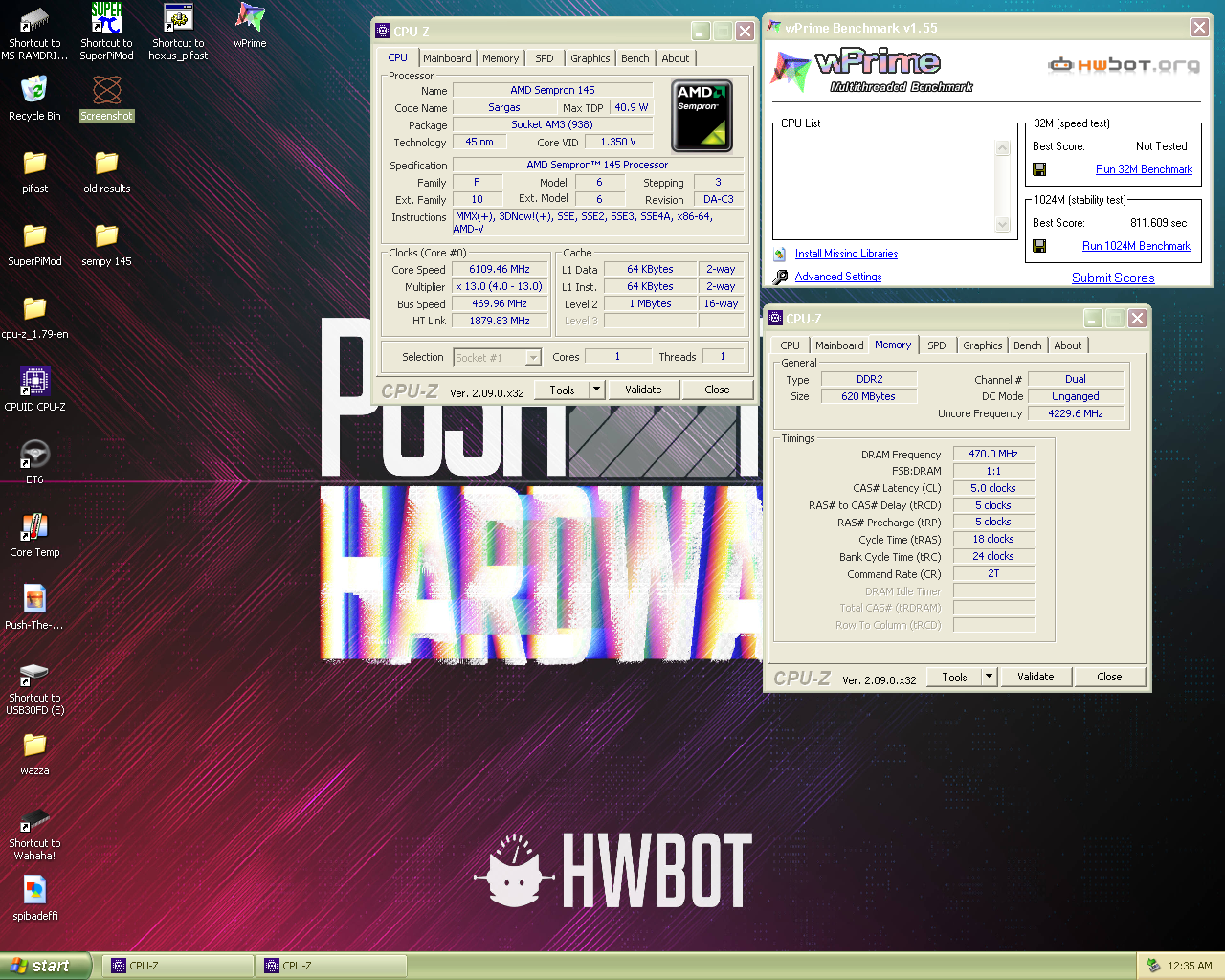Open the SuperPiMod folder icon
Image resolution: width=1225 pixels, height=980 pixels.
(x=34, y=236)
